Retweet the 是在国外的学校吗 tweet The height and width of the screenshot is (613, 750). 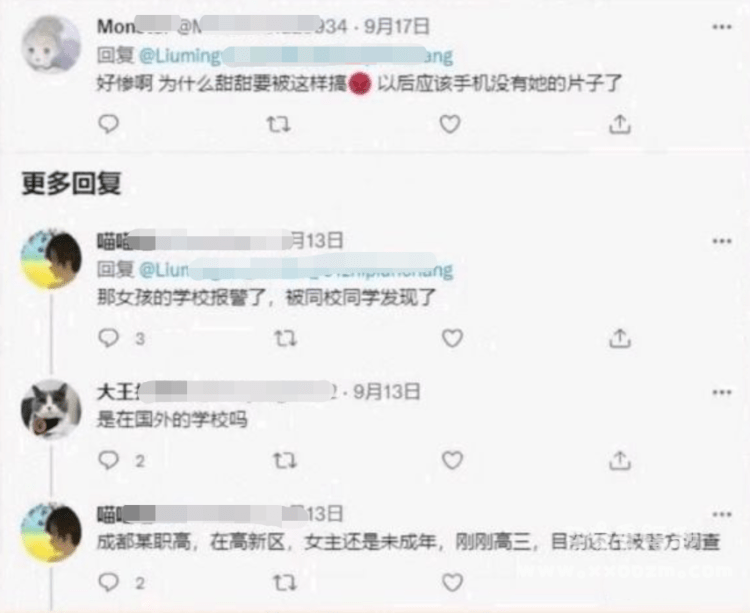(x=285, y=461)
